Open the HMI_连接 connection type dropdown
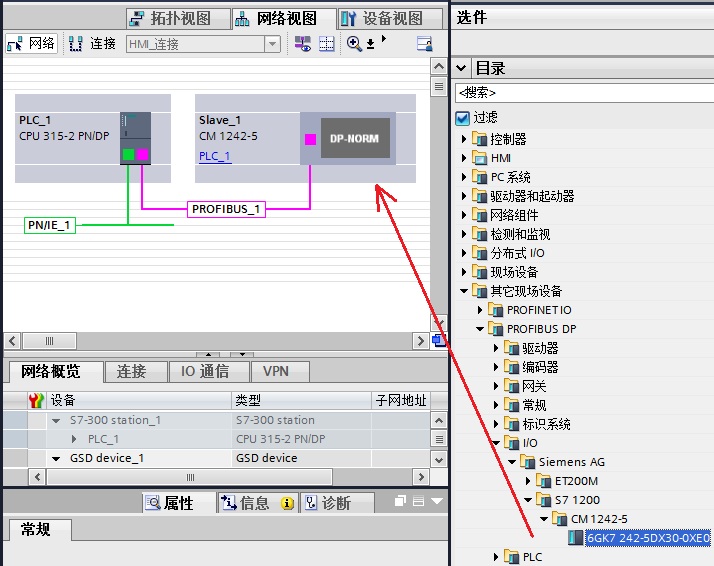This screenshot has height=566, width=714. coord(272,44)
